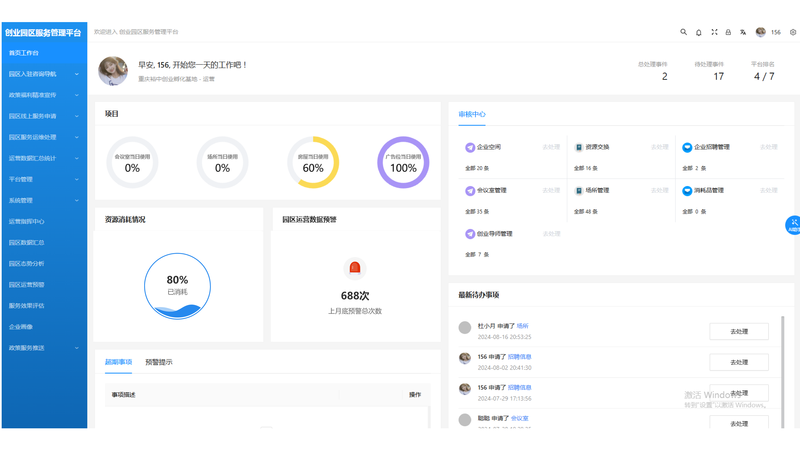800x450 pixels.
Task: Expand the 系统管理 sidebar menu
Action: click(44, 201)
